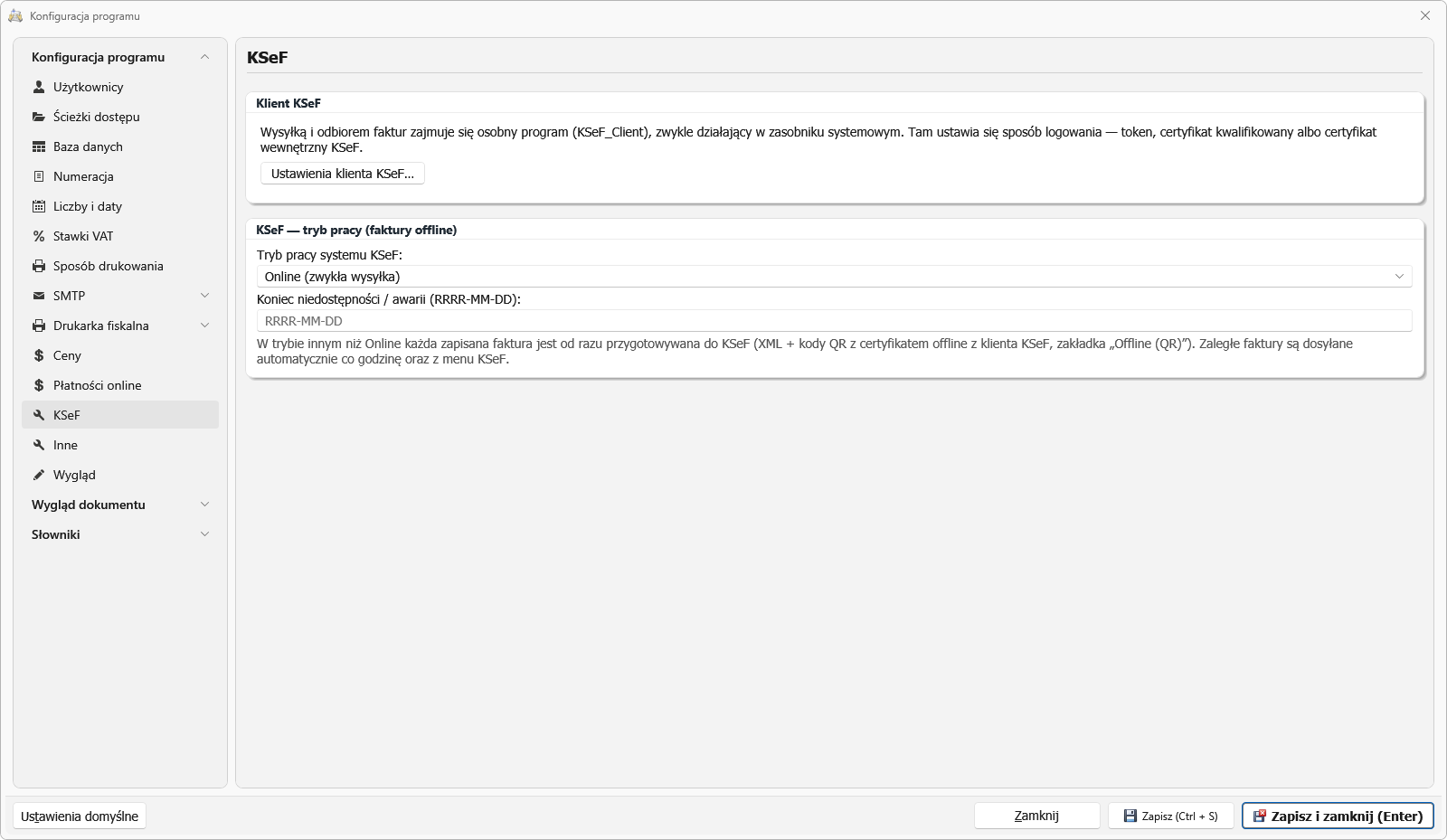Click the floppy disk icon on Zapisz button
Screen dimensions: 1447x840
coord(1130,816)
